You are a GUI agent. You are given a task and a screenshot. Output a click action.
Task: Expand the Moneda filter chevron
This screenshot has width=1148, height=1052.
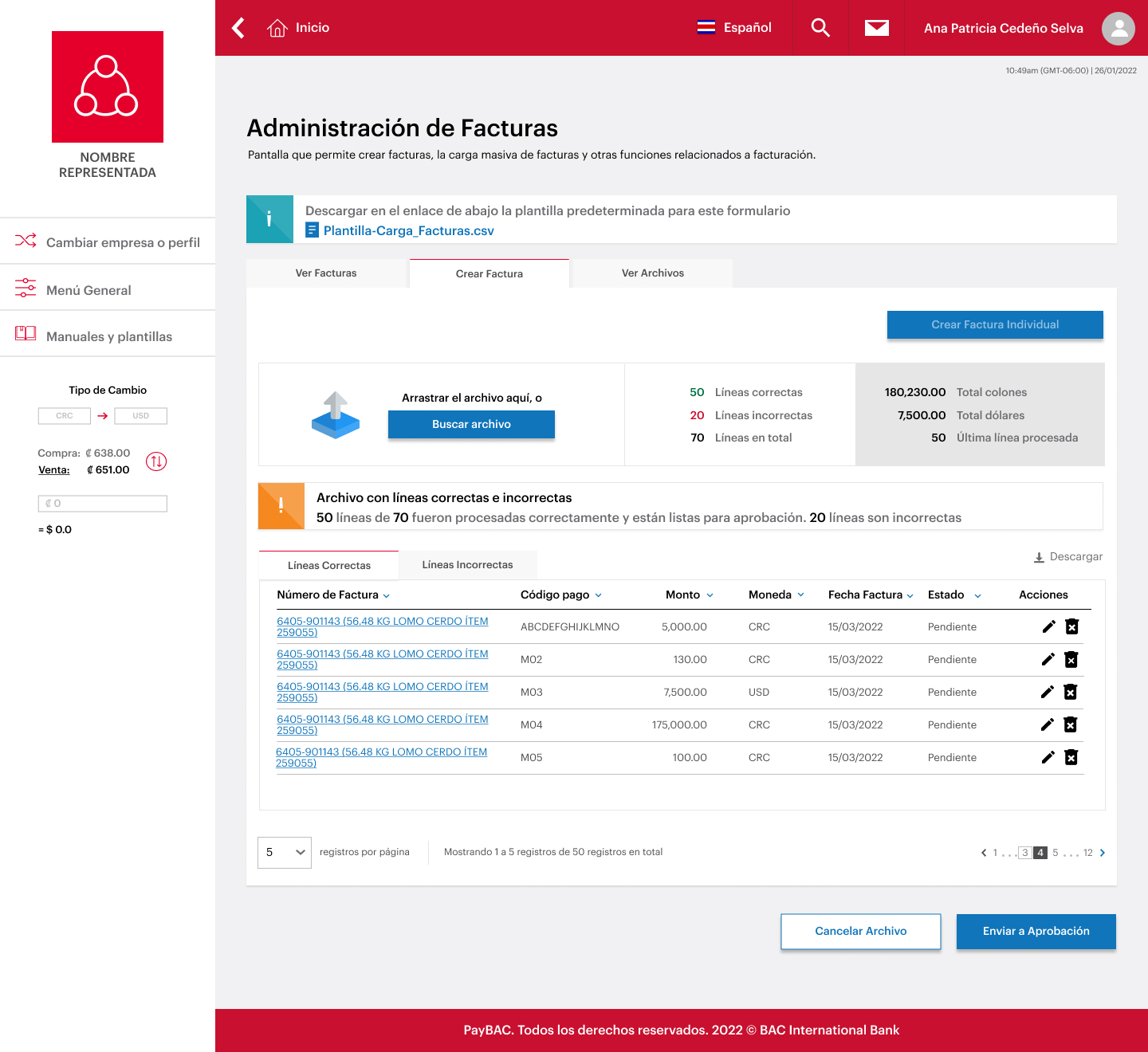pyautogui.click(x=800, y=595)
